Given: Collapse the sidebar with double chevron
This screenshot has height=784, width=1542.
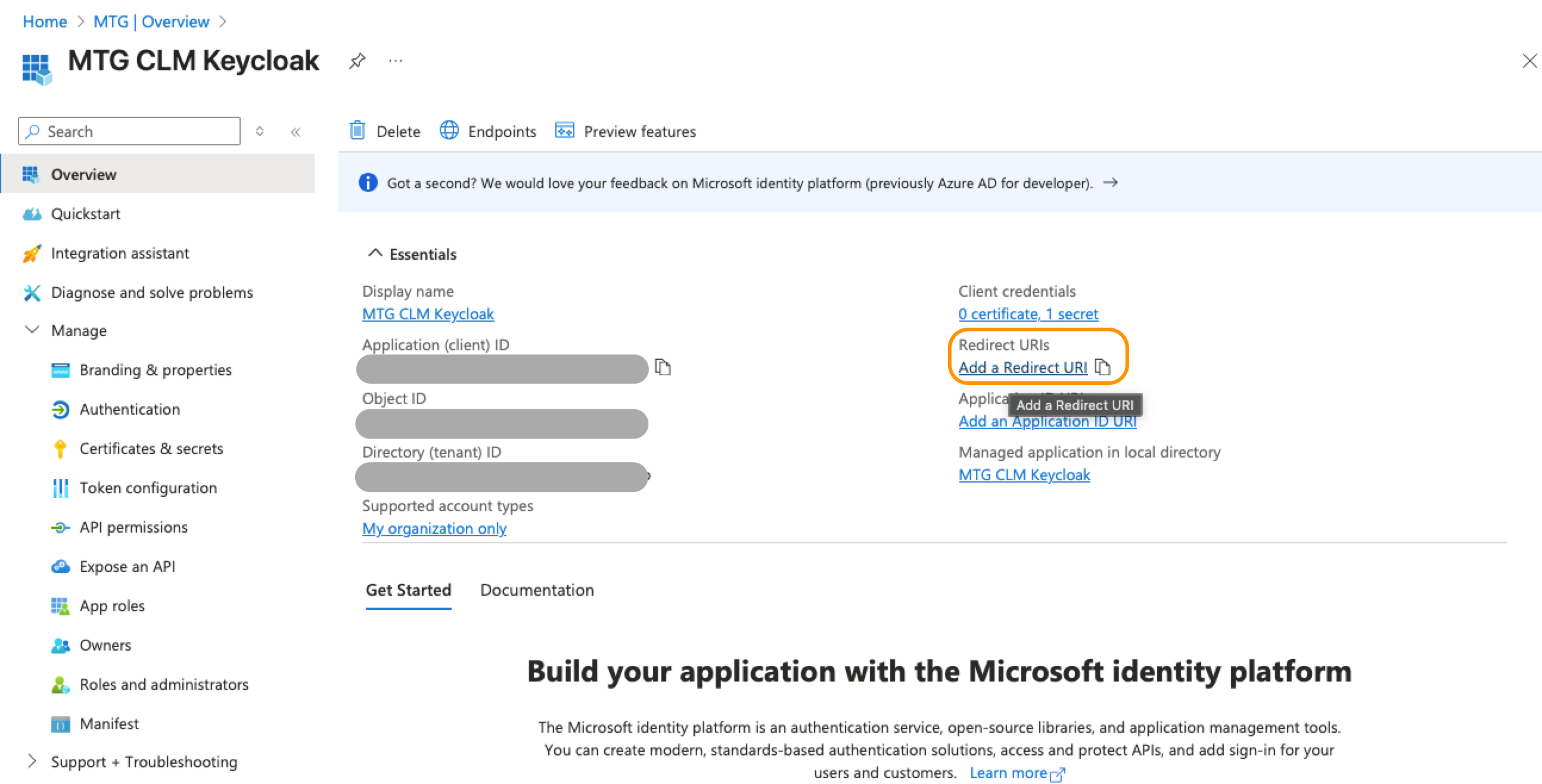Looking at the screenshot, I should [295, 132].
